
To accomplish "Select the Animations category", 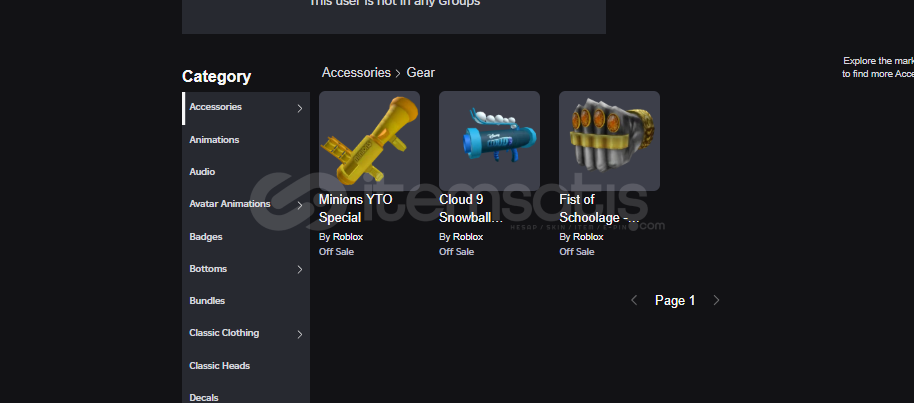I will click(x=214, y=140).
